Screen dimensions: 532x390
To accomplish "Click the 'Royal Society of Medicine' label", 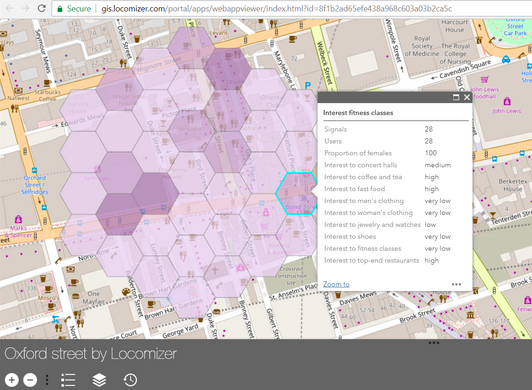I will [x=422, y=46].
